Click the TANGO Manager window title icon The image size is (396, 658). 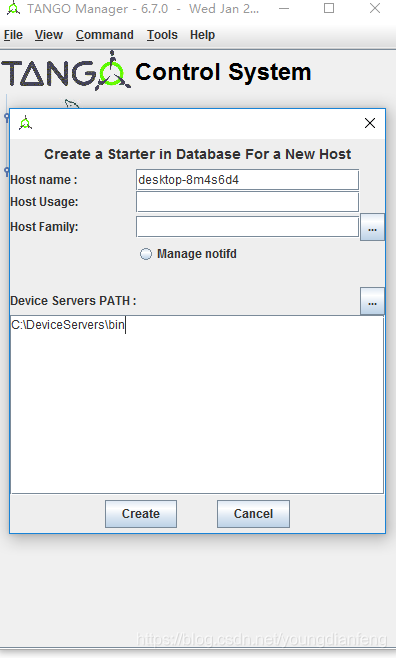13,8
